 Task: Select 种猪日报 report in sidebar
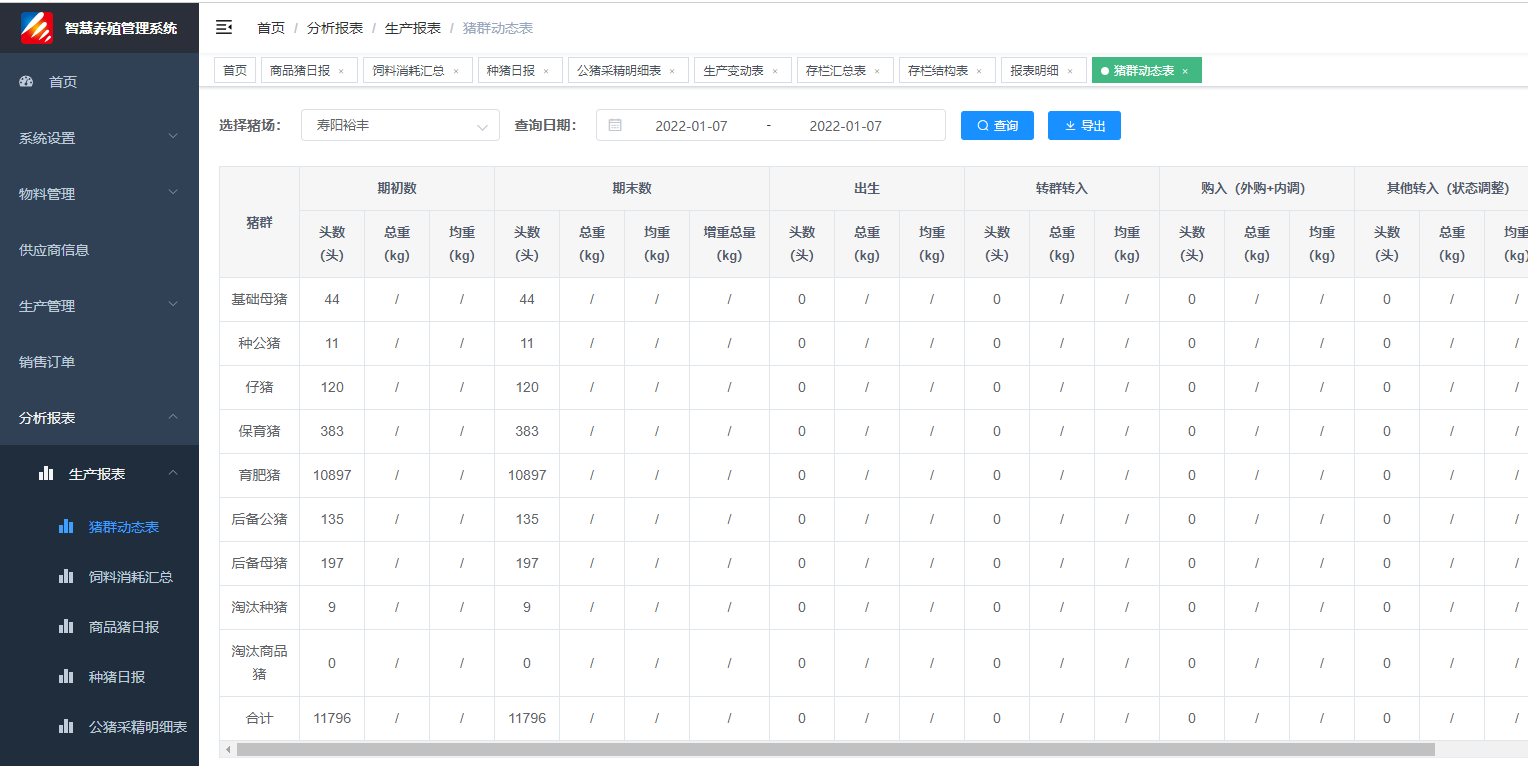pos(99,677)
